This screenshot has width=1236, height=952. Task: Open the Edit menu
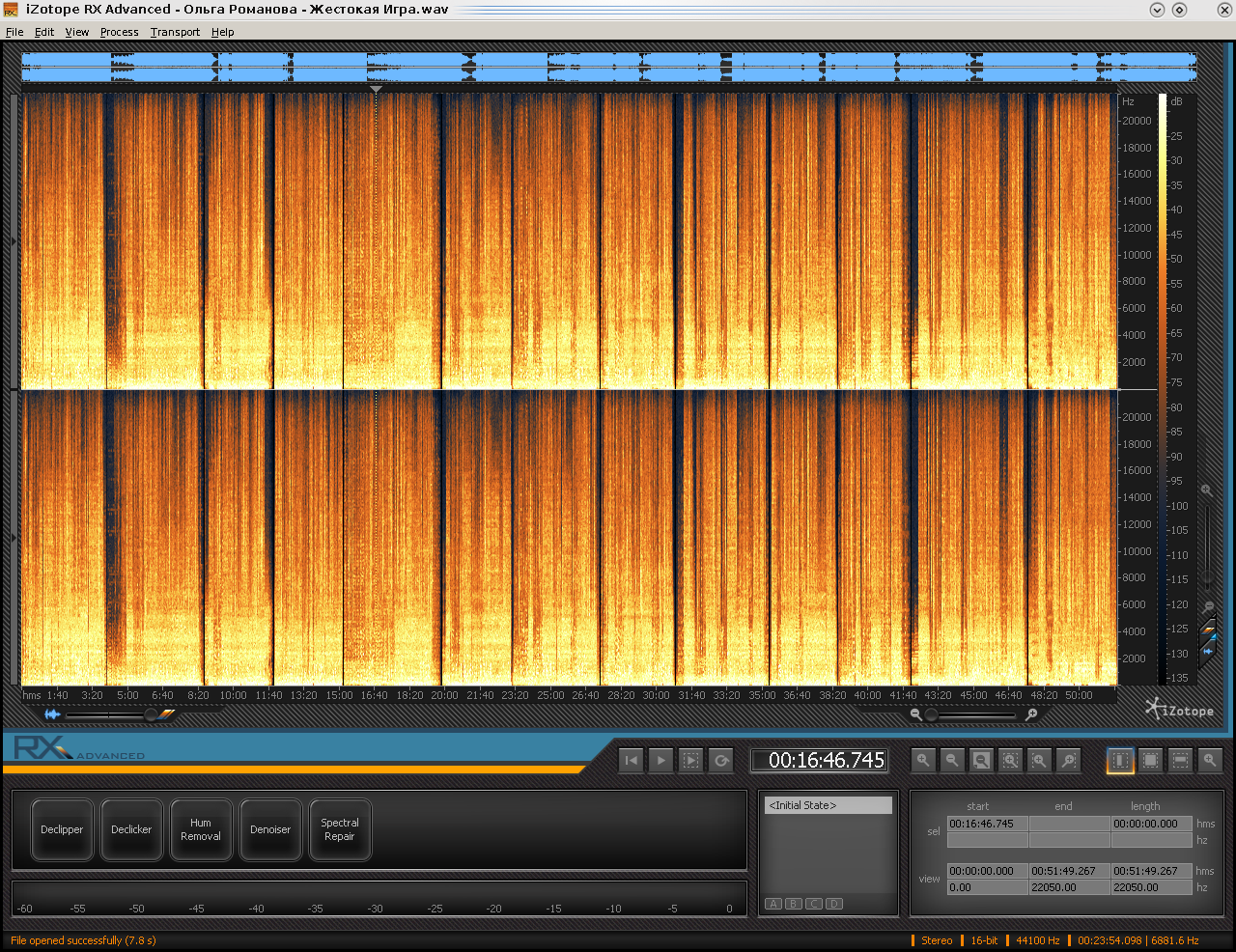point(44,32)
